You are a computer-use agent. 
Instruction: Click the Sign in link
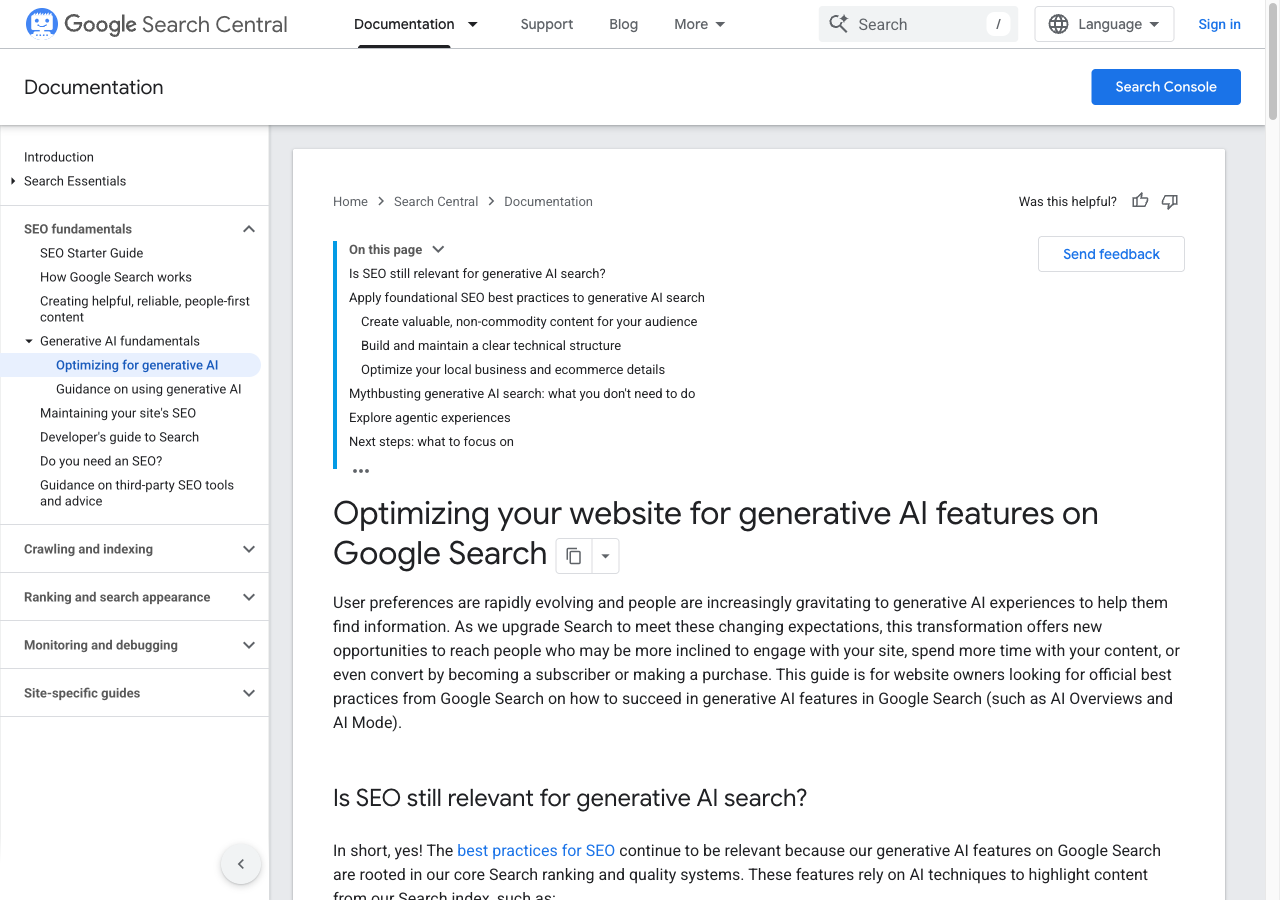coord(1219,24)
